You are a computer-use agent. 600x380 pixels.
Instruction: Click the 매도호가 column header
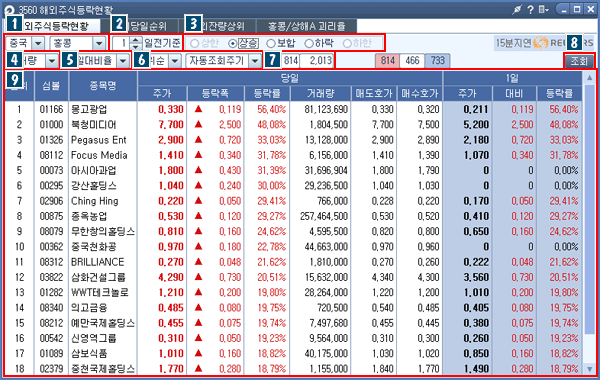[x=374, y=93]
